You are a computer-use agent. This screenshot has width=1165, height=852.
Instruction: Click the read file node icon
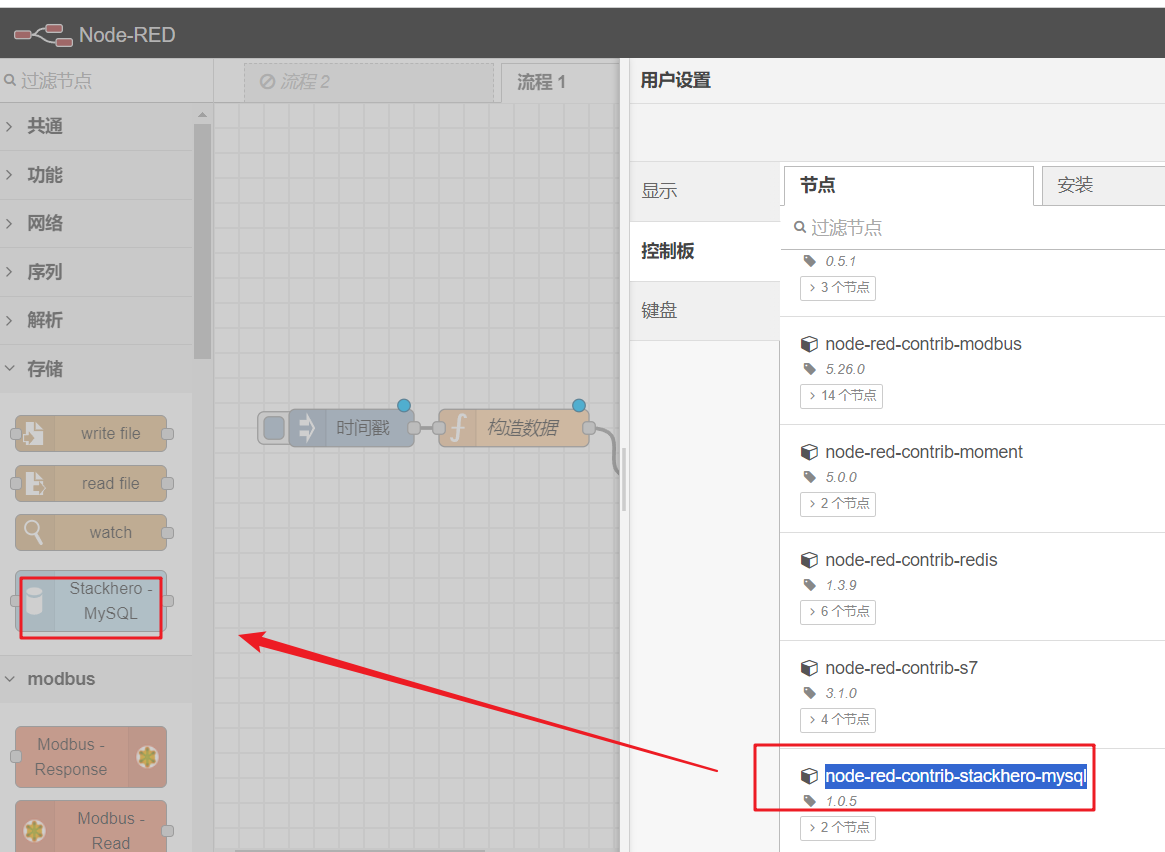[34, 484]
